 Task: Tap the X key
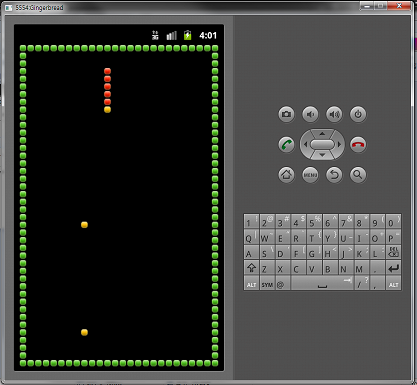point(283,268)
